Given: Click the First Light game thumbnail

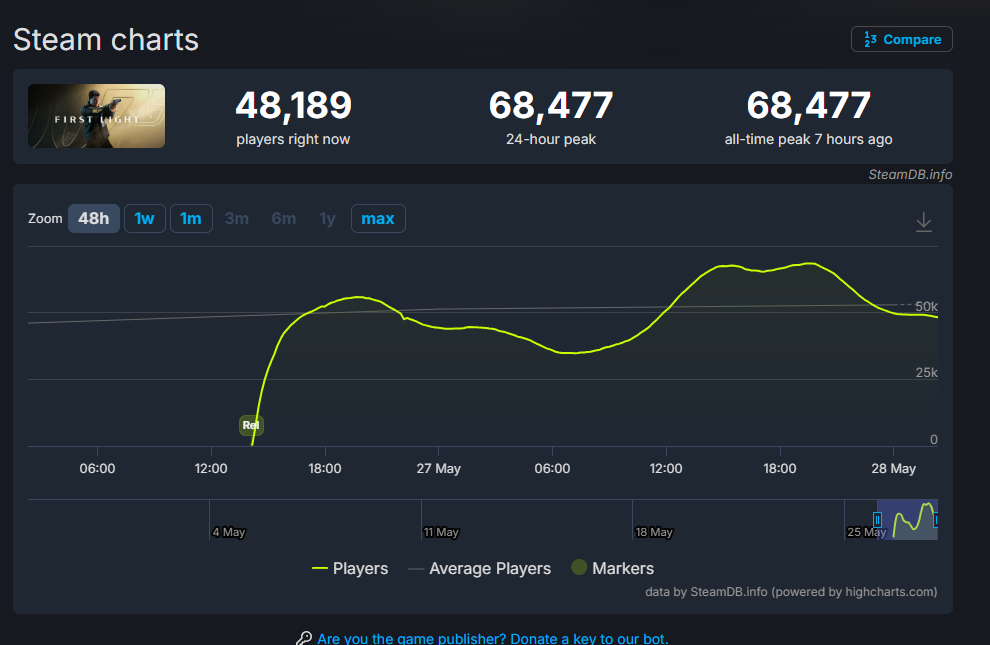Looking at the screenshot, I should point(97,116).
